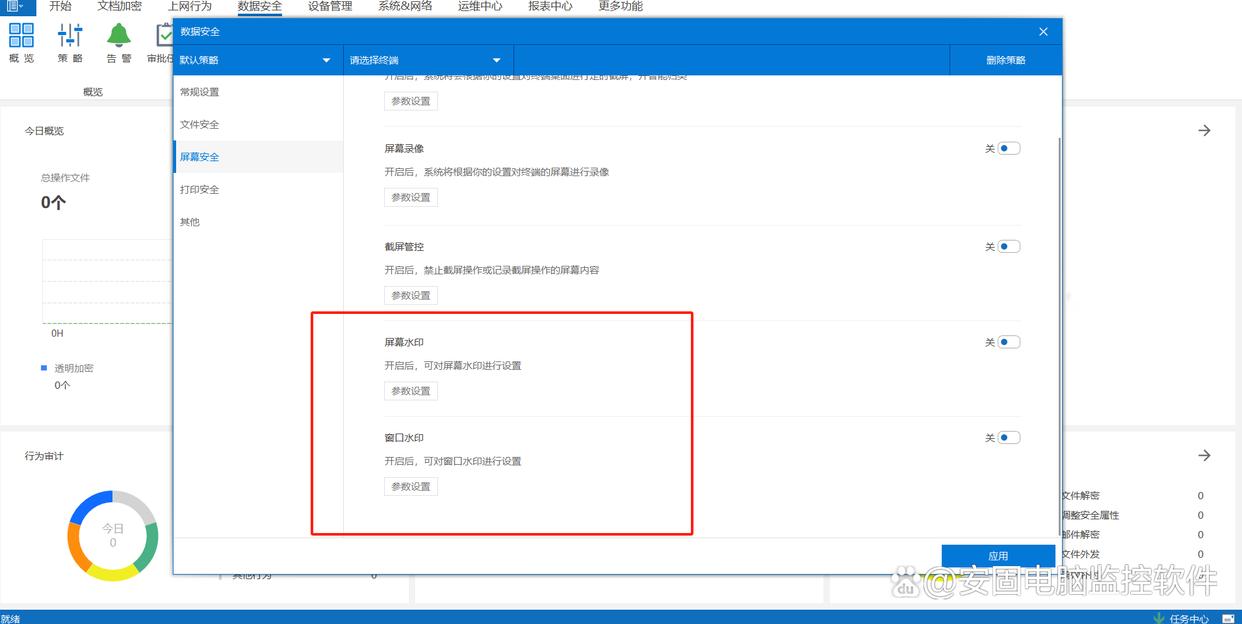Switch to the 文档加密 menu tab
Image resolution: width=1242 pixels, height=624 pixels.
[119, 6]
